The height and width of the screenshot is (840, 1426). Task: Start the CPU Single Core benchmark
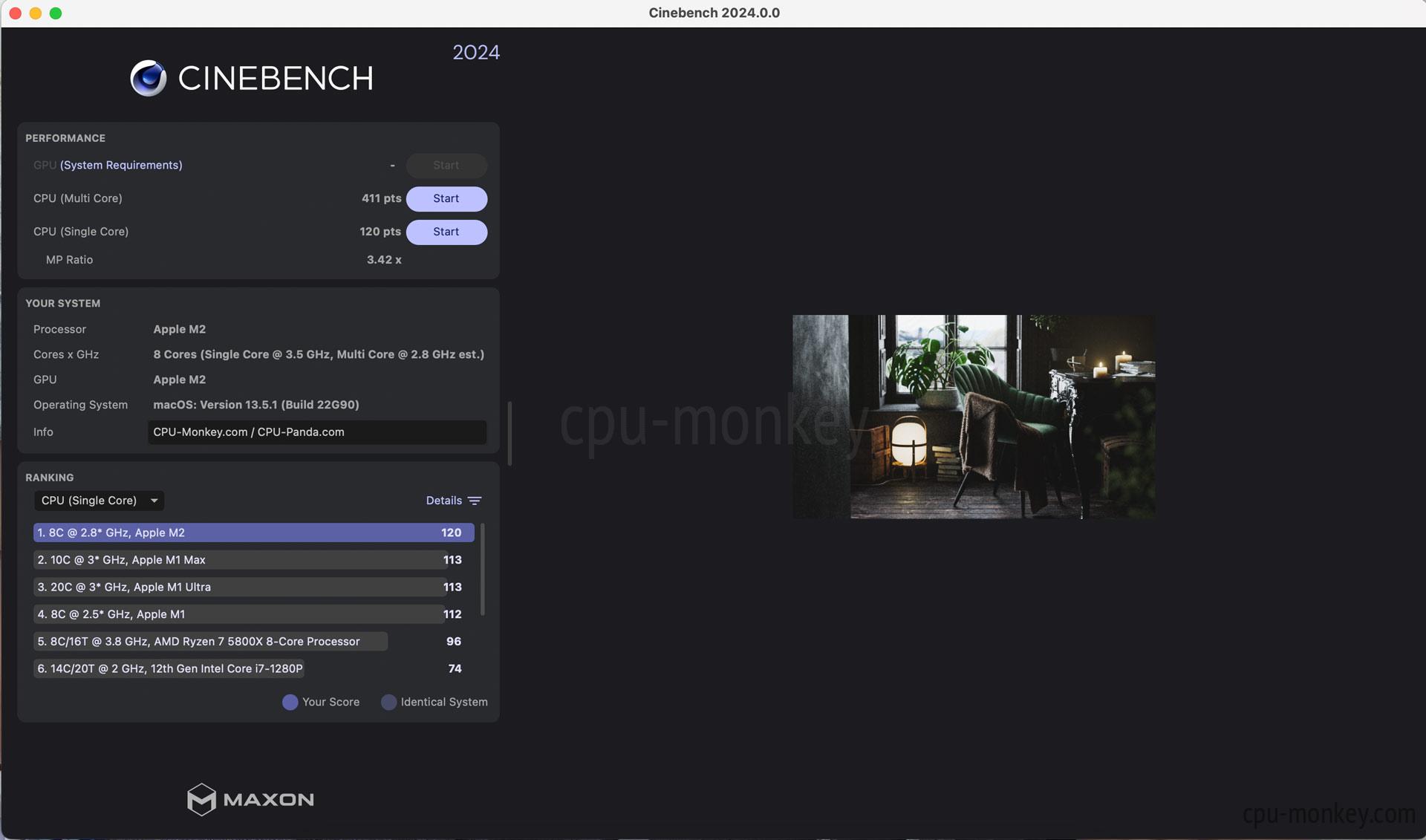pos(446,232)
